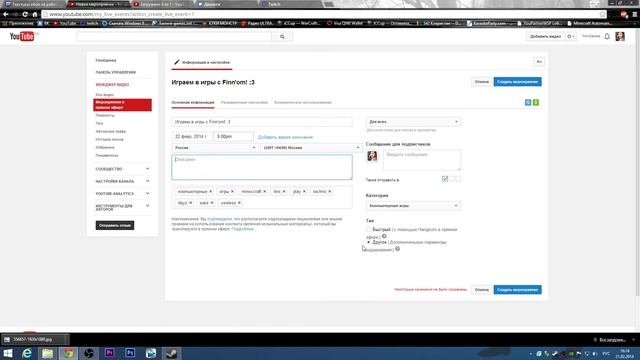This screenshot has width=640, height=360.
Task: Open File Explorer from the taskbar
Action: [47, 353]
